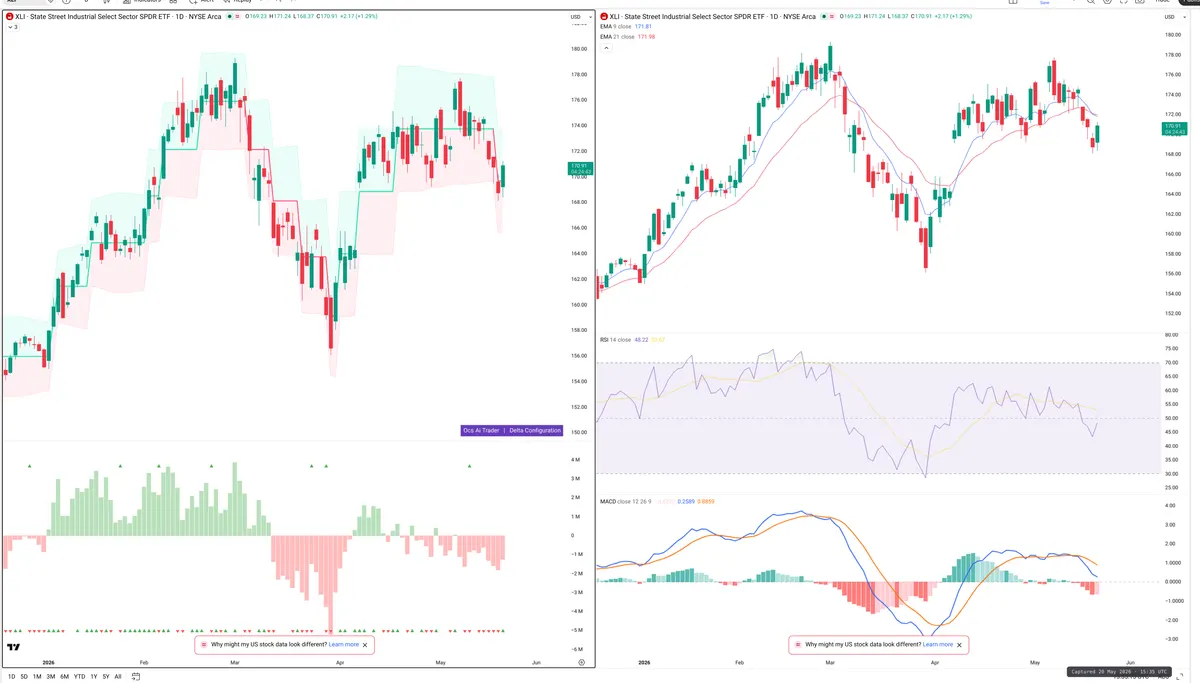Click the XLI logo in left chart

[x=9, y=17]
